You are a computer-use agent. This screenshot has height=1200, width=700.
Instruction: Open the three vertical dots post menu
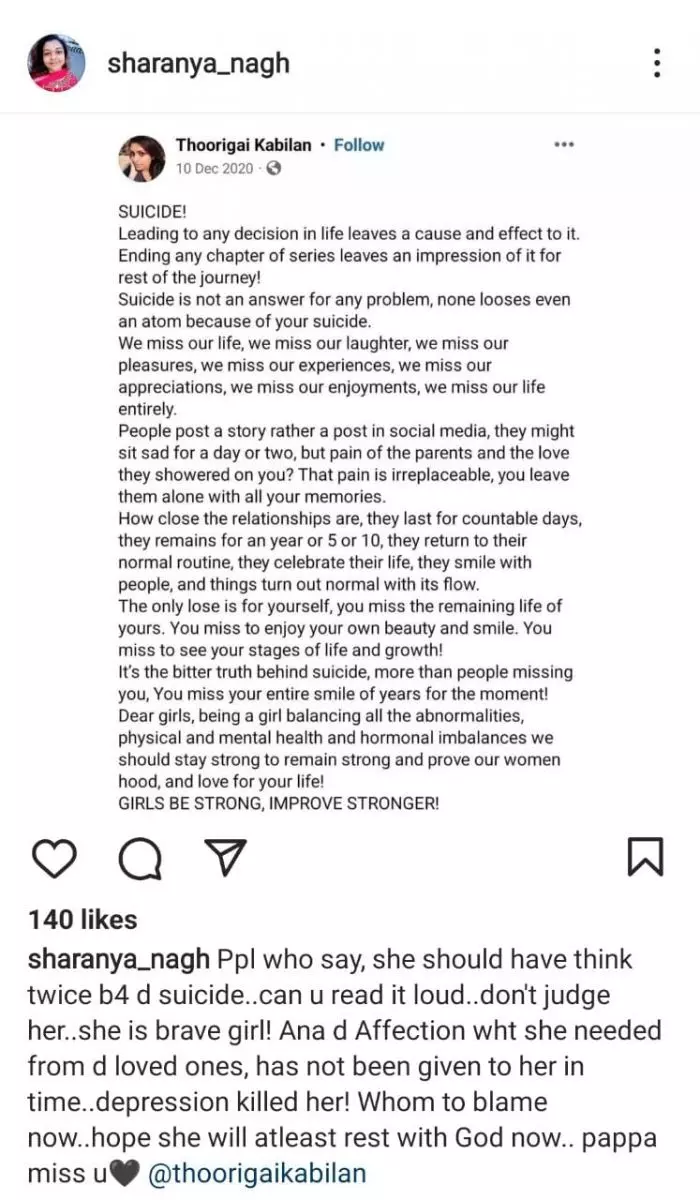click(x=656, y=63)
